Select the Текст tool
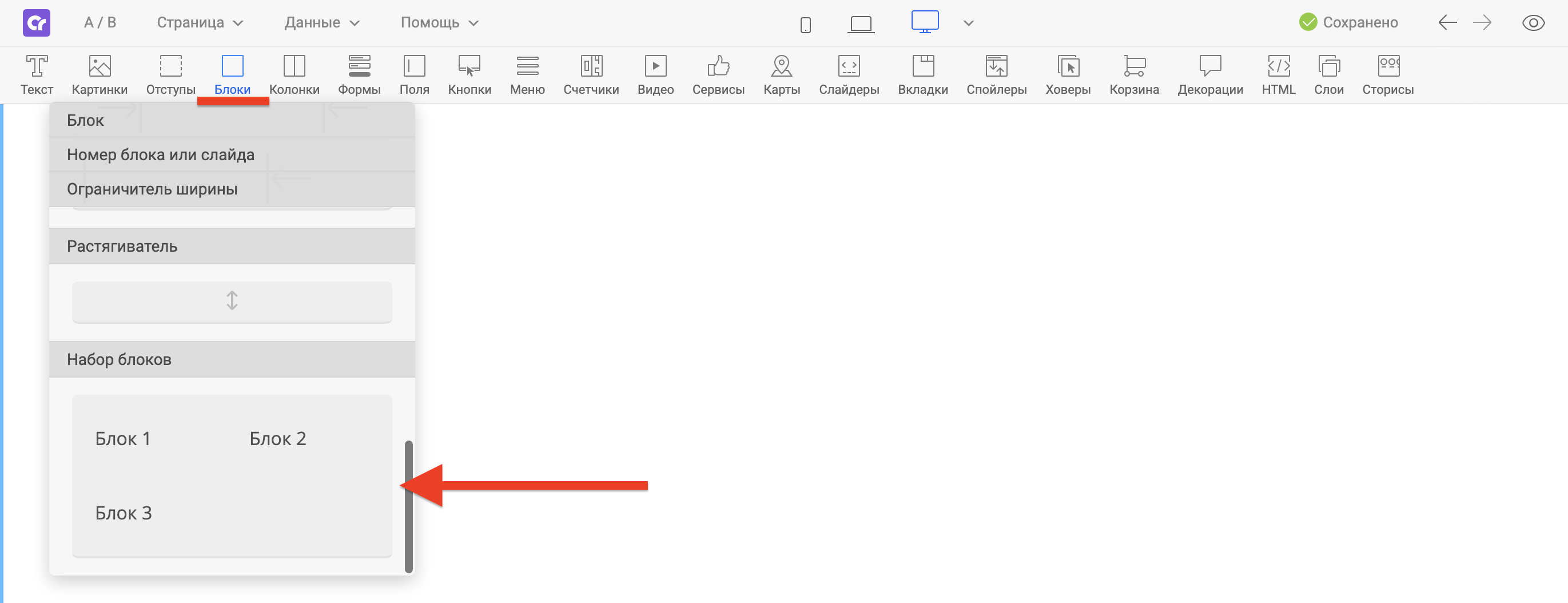Viewport: 1568px width, 603px height. point(37,75)
